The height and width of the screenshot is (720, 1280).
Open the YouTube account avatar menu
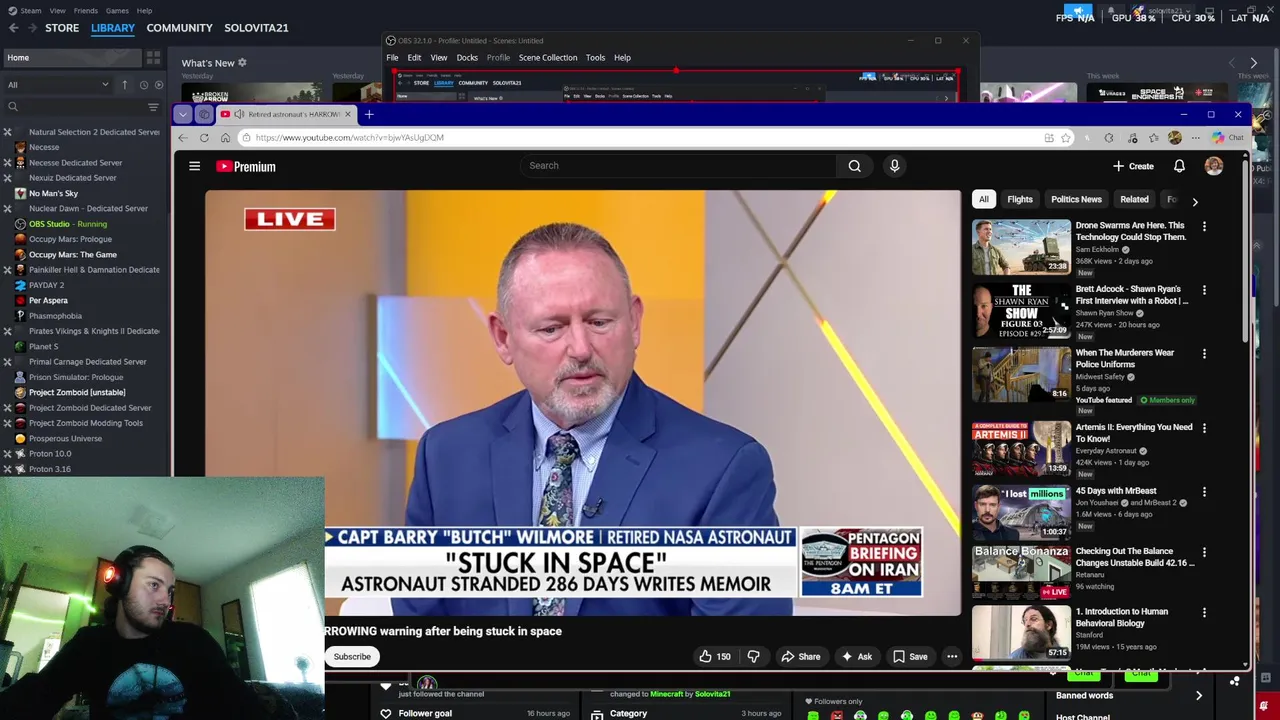pyautogui.click(x=1214, y=167)
